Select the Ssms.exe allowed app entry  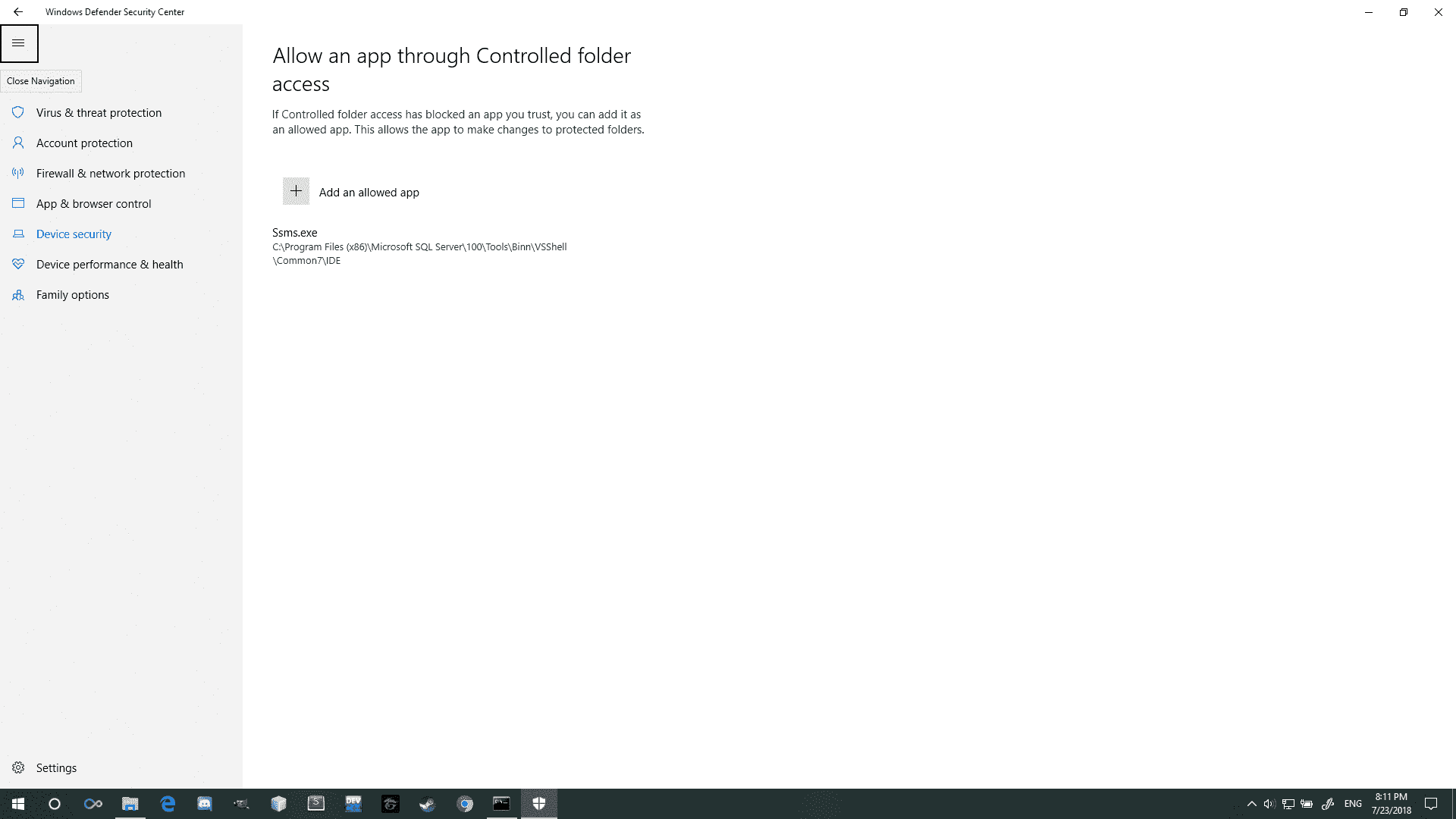tap(419, 246)
